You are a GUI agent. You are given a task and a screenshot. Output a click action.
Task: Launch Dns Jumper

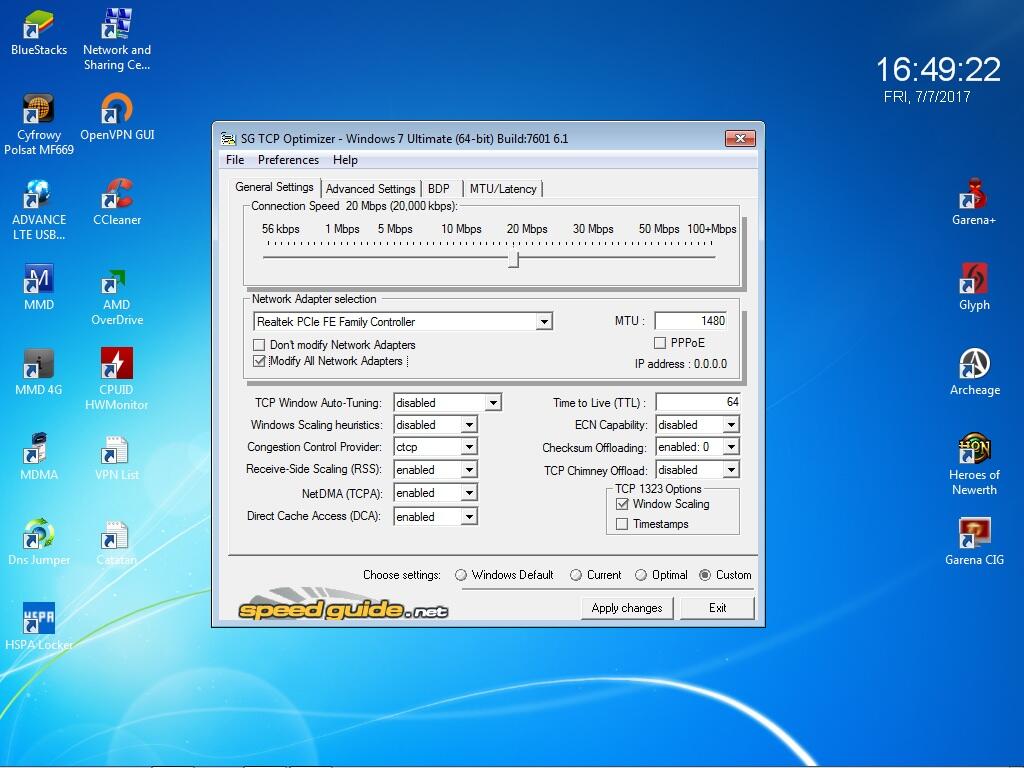coord(38,533)
